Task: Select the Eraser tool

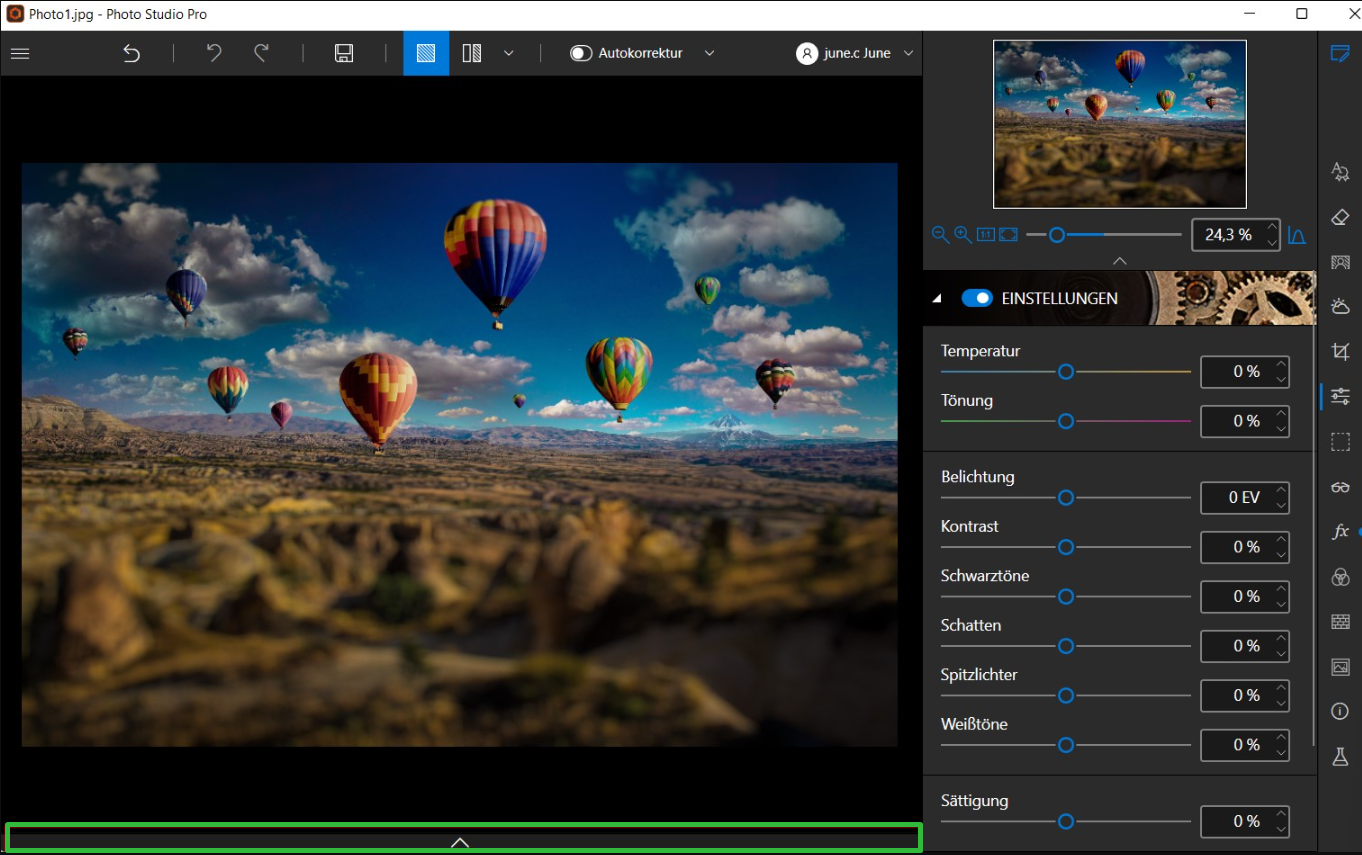Action: point(1340,217)
